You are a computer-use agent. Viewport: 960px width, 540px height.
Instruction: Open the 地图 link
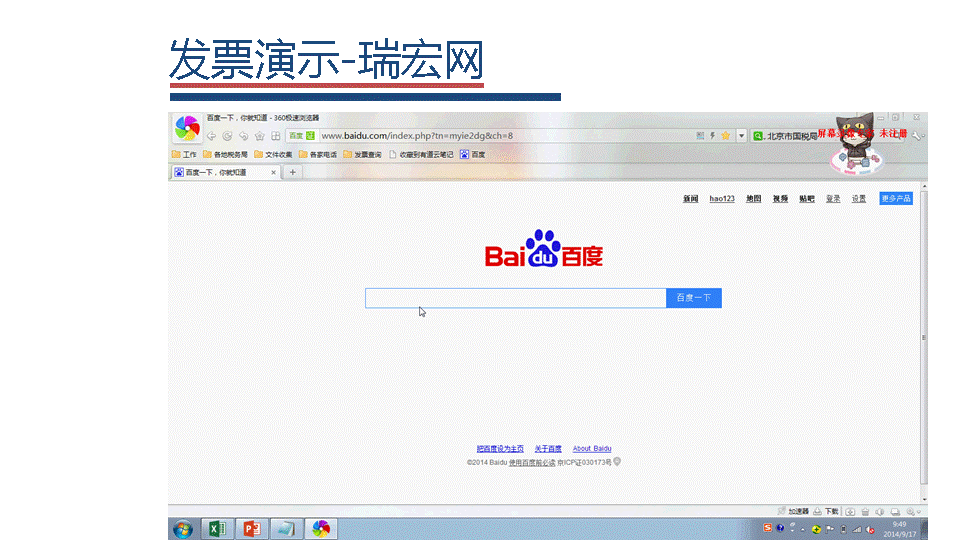[x=754, y=199]
